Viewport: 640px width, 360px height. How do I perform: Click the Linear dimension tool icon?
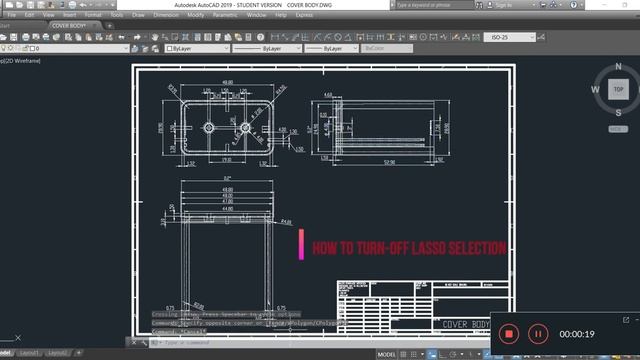coord(275,38)
